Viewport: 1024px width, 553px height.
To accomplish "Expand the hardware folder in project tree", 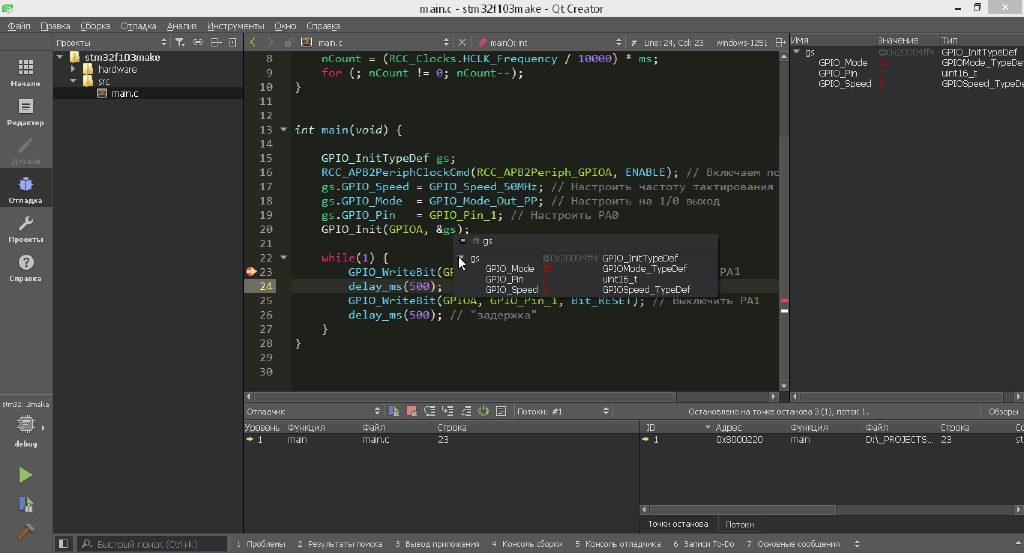I will click(x=74, y=70).
